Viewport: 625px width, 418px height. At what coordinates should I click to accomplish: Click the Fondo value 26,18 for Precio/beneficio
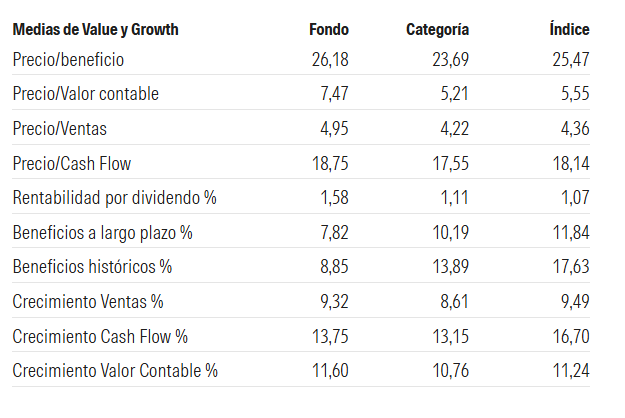click(x=330, y=60)
